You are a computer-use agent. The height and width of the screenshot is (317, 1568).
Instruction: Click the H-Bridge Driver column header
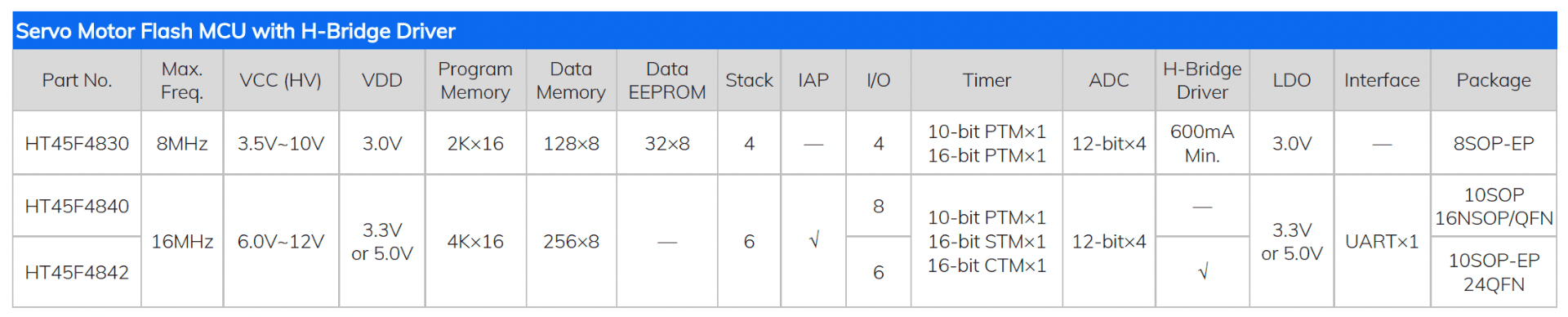pos(1202,80)
